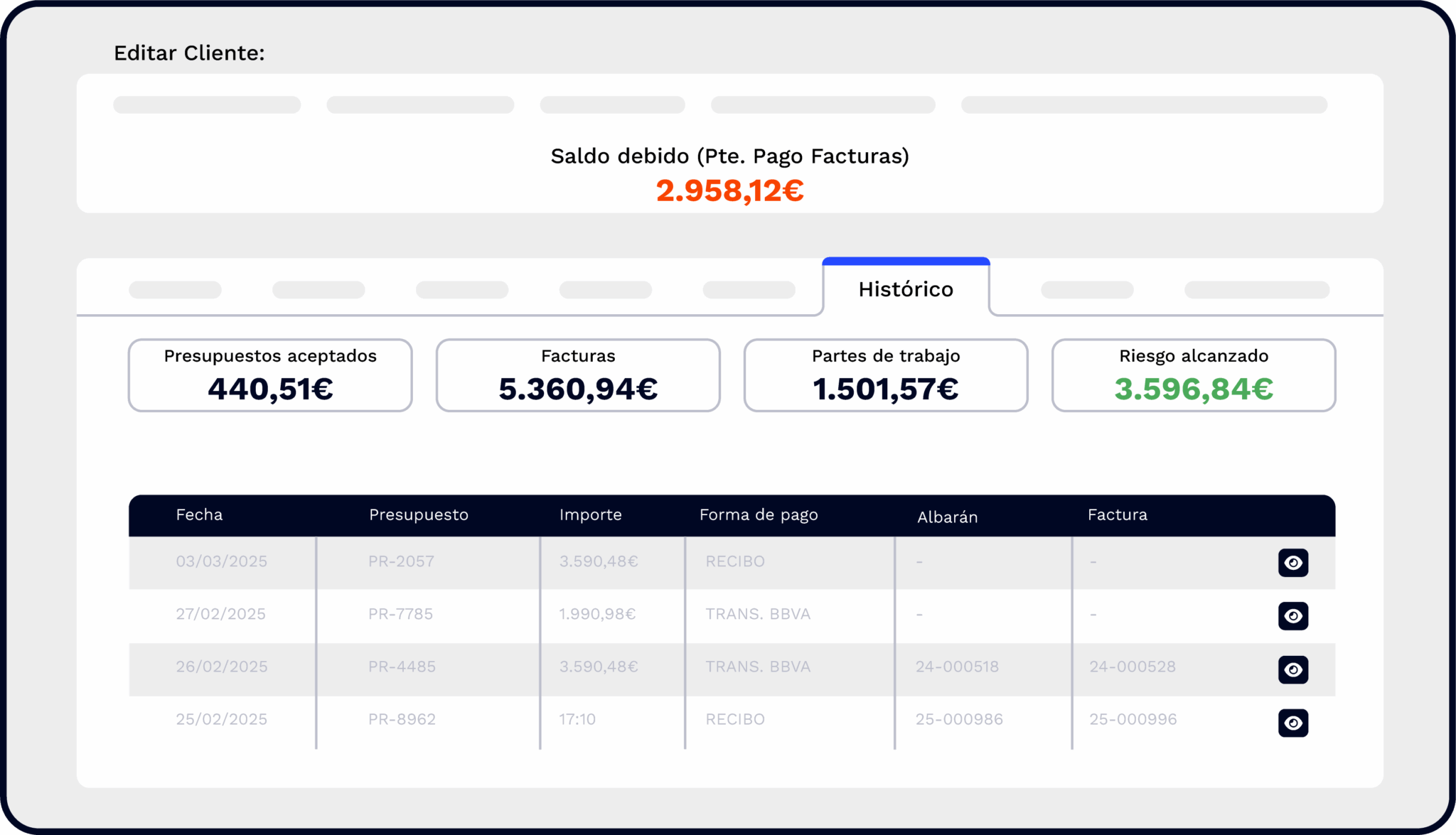The image size is (1456, 835).
Task: Open albarán 24-000518
Action: click(x=957, y=667)
